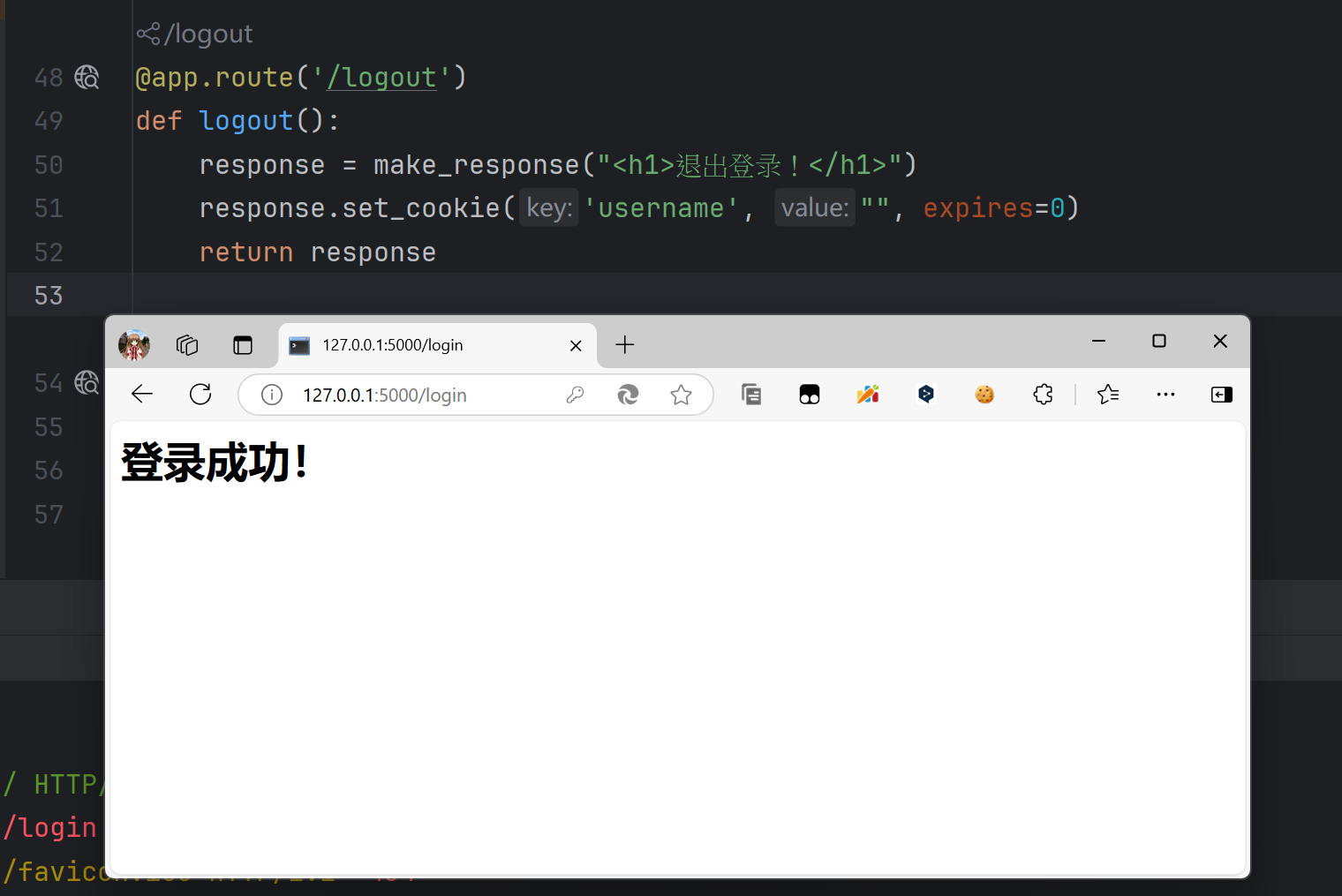
Task: Toggle the browser sidebar panel
Action: tap(1222, 395)
